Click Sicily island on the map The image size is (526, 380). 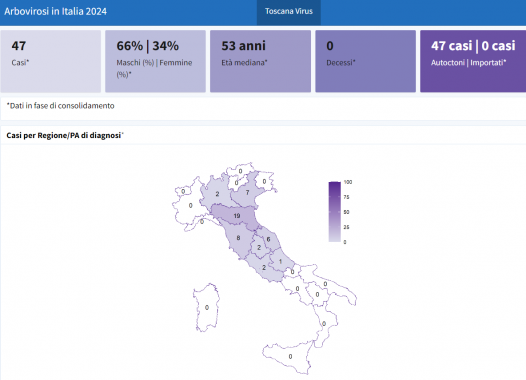290,357
